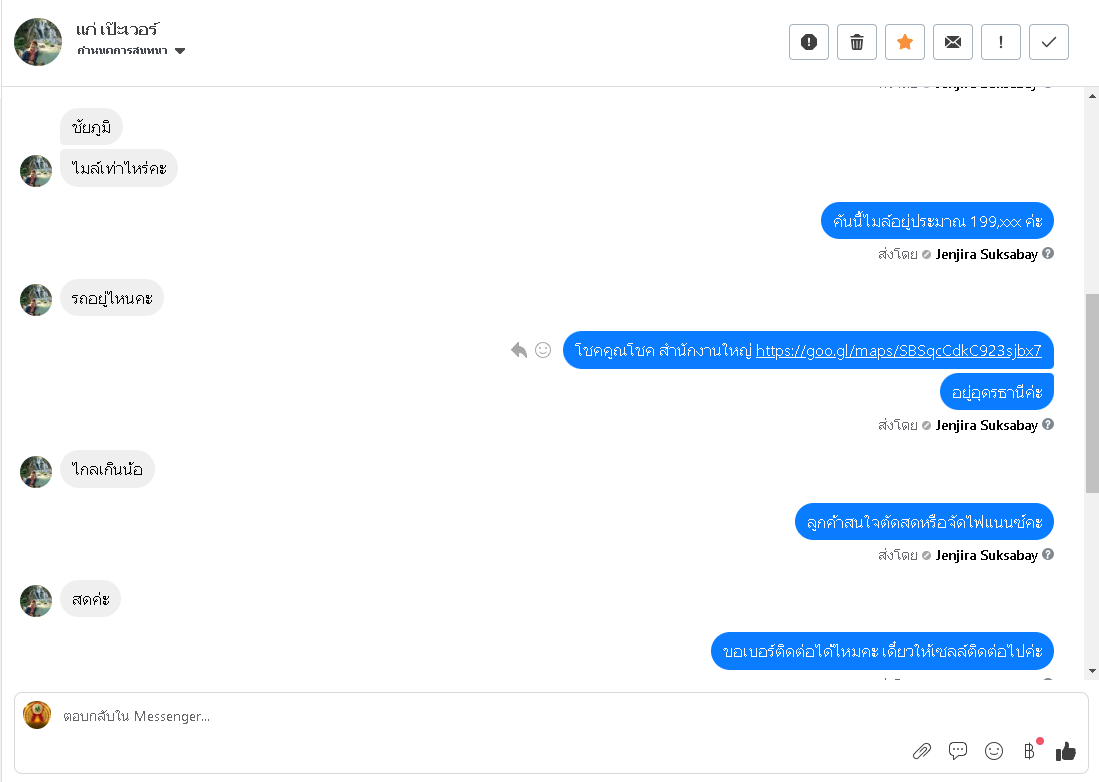Click the scrollbar down arrow
Image resolution: width=1099 pixels, height=782 pixels.
click(1092, 671)
